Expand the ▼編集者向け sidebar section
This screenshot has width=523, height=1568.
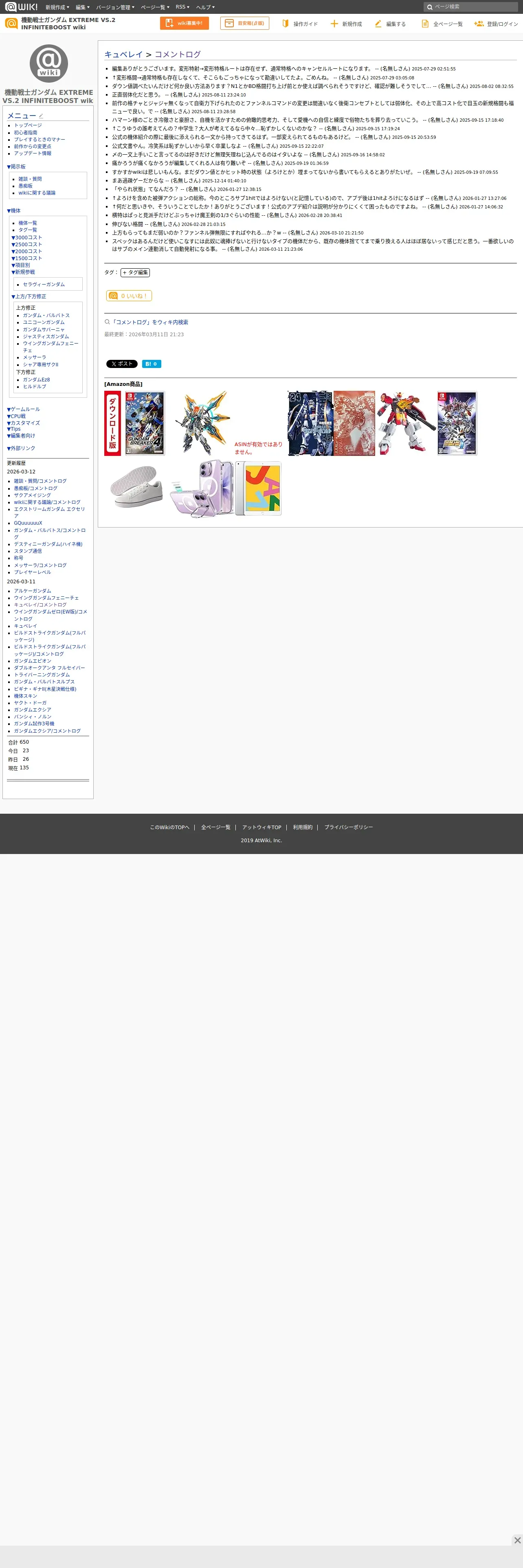click(21, 436)
